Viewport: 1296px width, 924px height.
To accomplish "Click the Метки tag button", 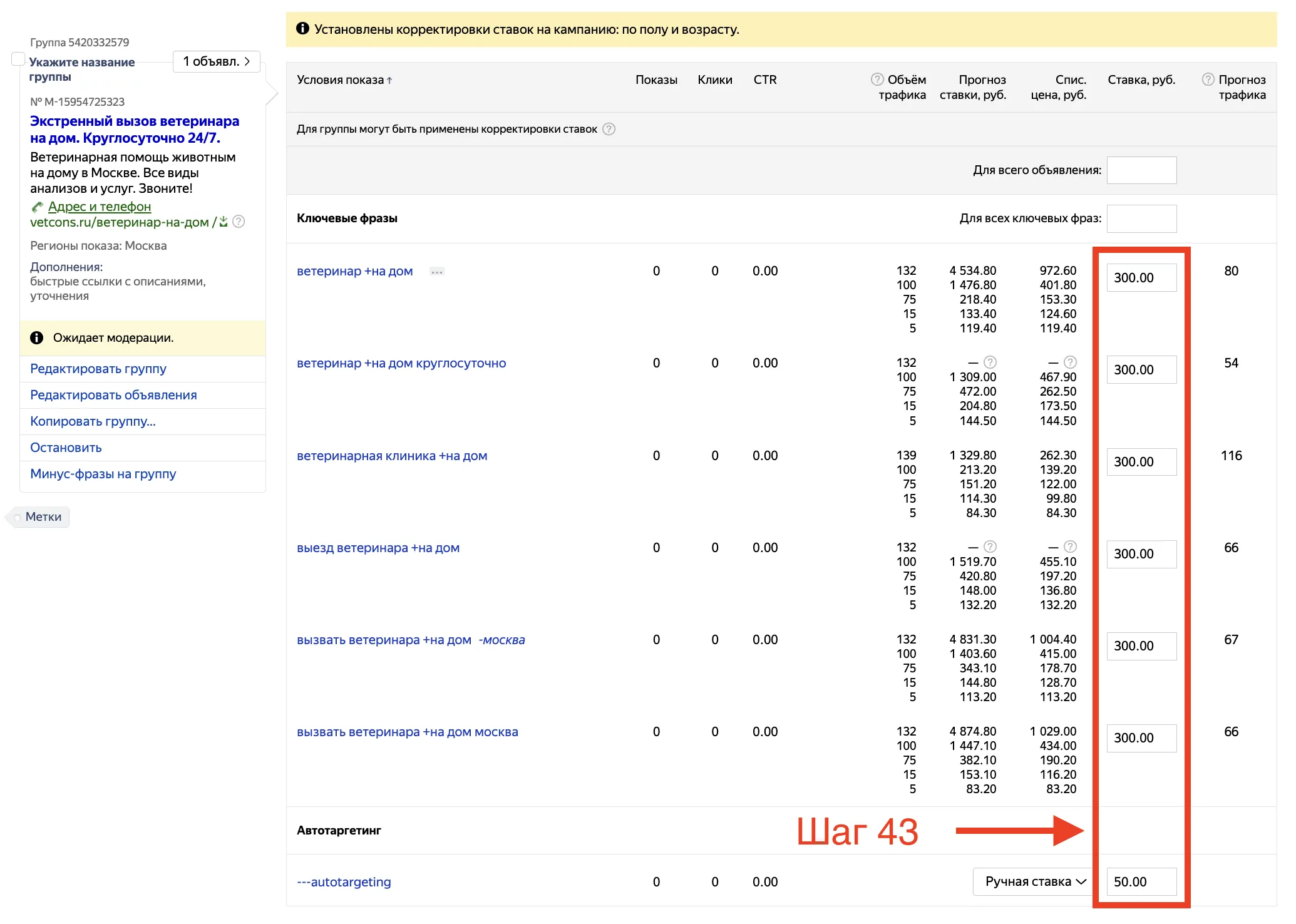I will 43,516.
